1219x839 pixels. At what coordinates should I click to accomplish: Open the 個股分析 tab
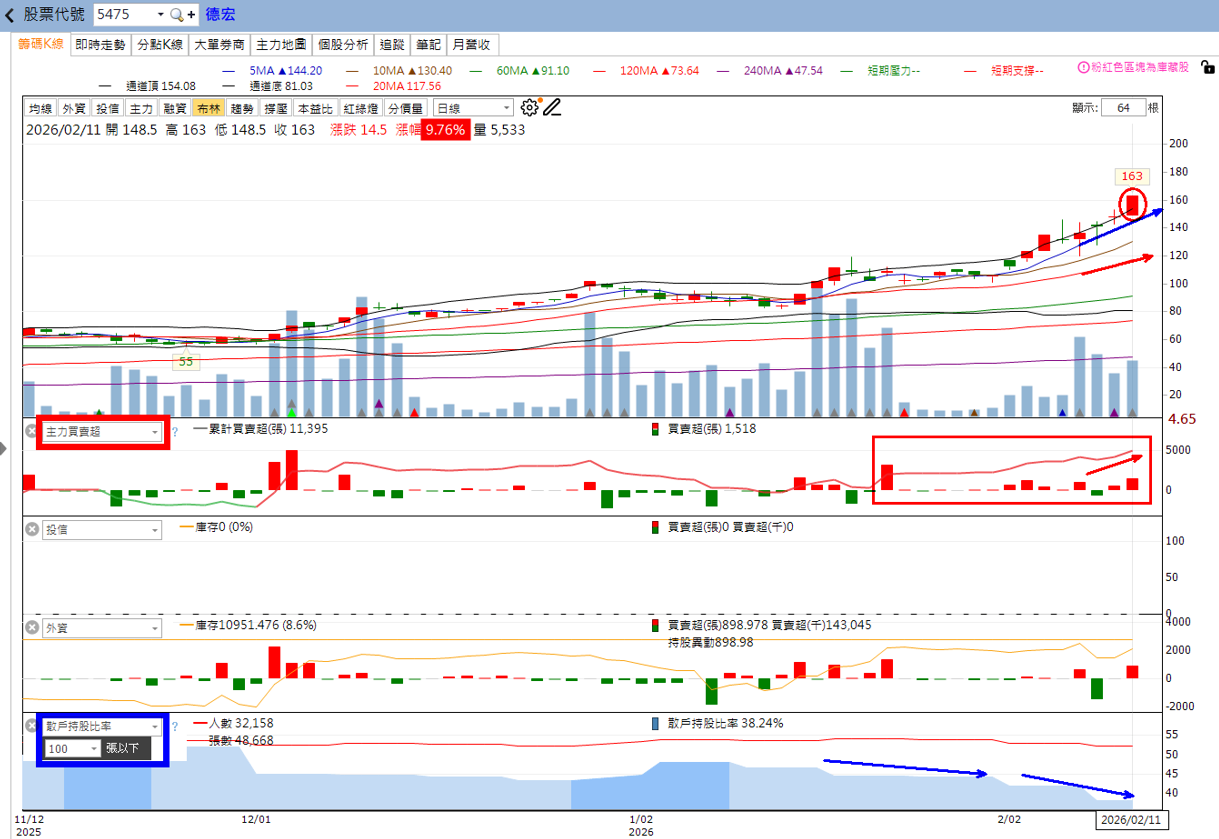pyautogui.click(x=344, y=45)
